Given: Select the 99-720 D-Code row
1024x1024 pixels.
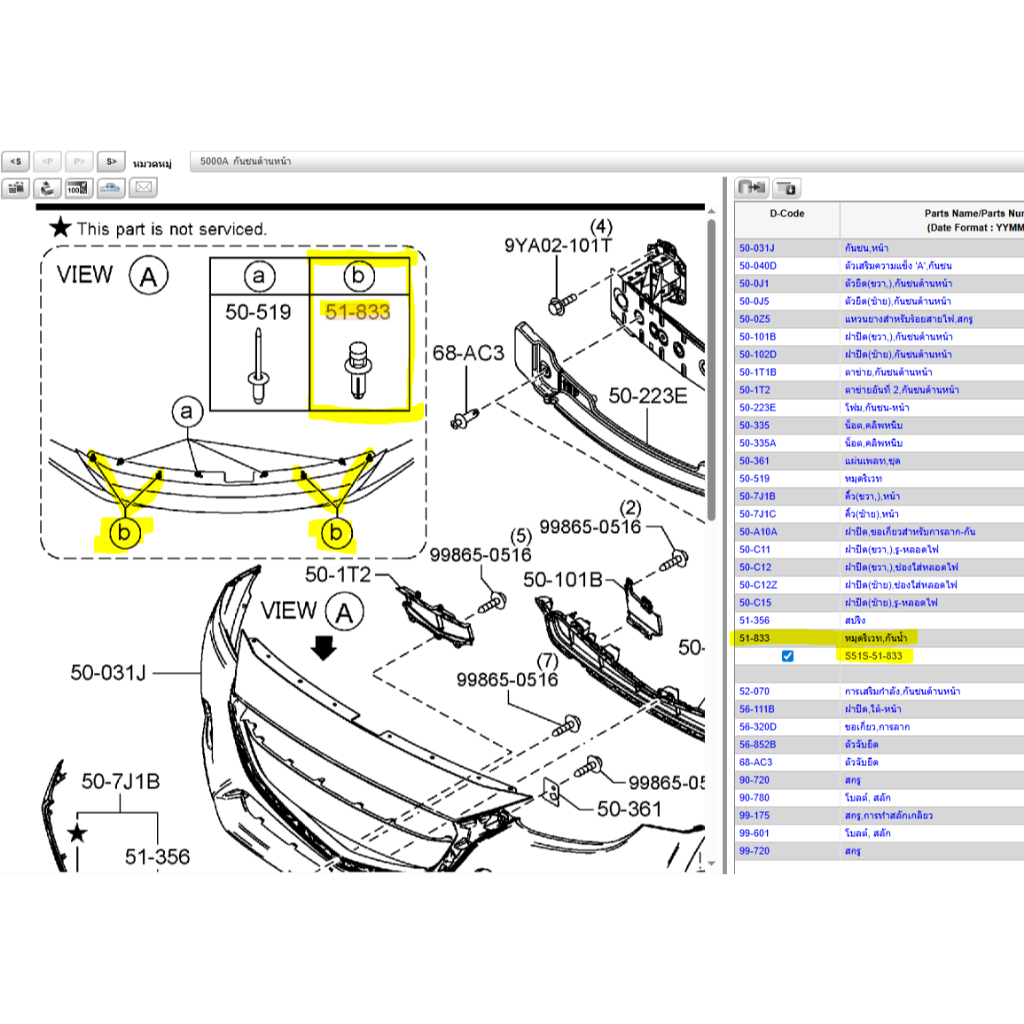Looking at the screenshot, I should [x=754, y=851].
